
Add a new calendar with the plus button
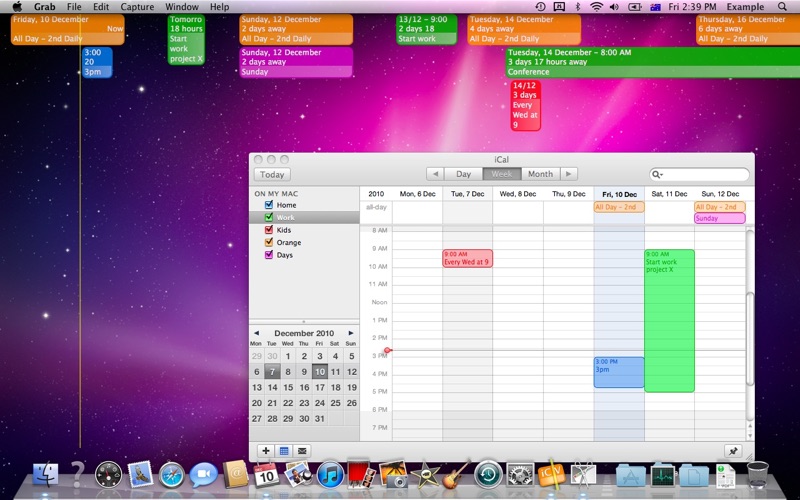265,451
